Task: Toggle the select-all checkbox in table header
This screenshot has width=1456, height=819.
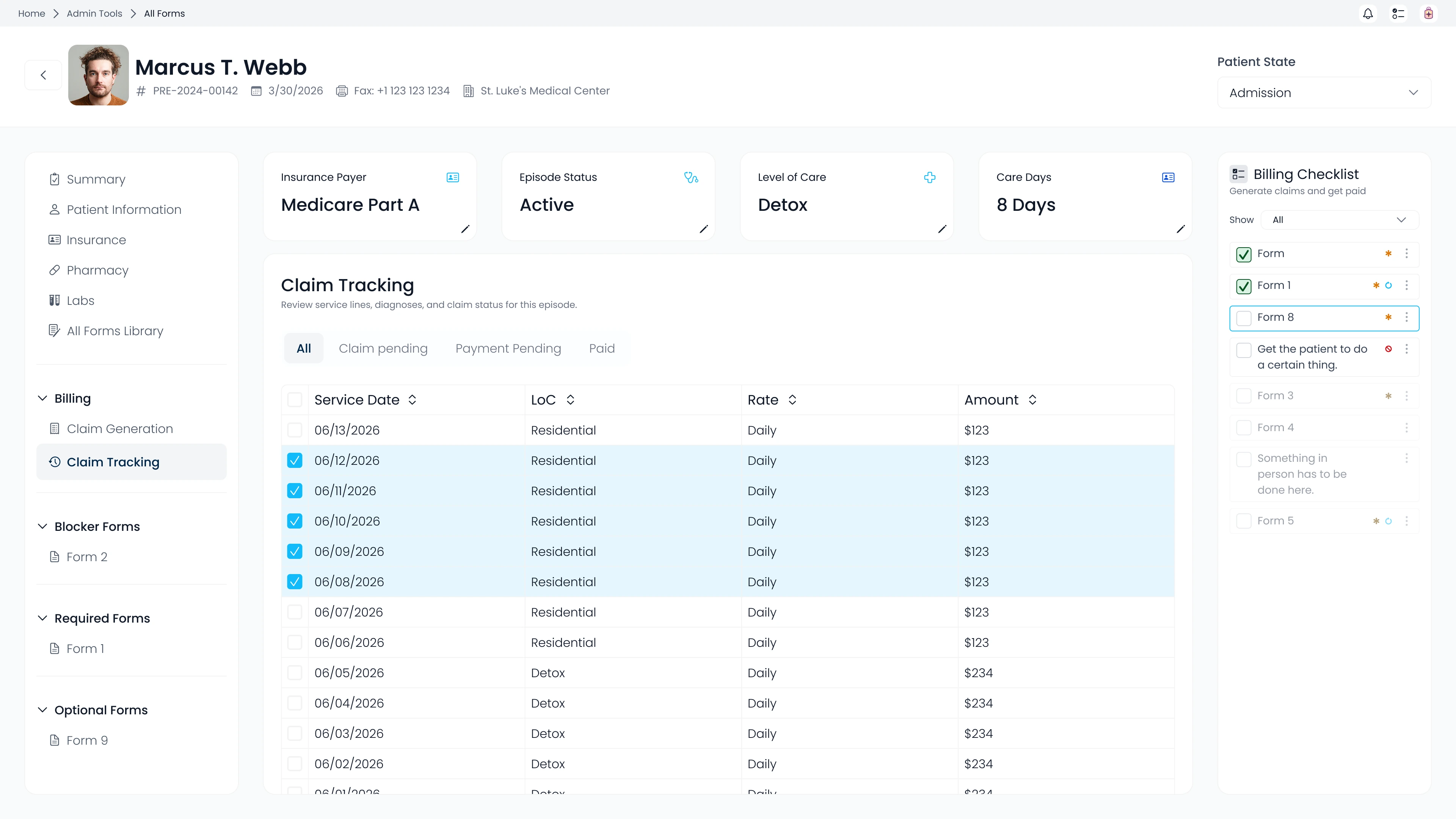Action: 295,400
